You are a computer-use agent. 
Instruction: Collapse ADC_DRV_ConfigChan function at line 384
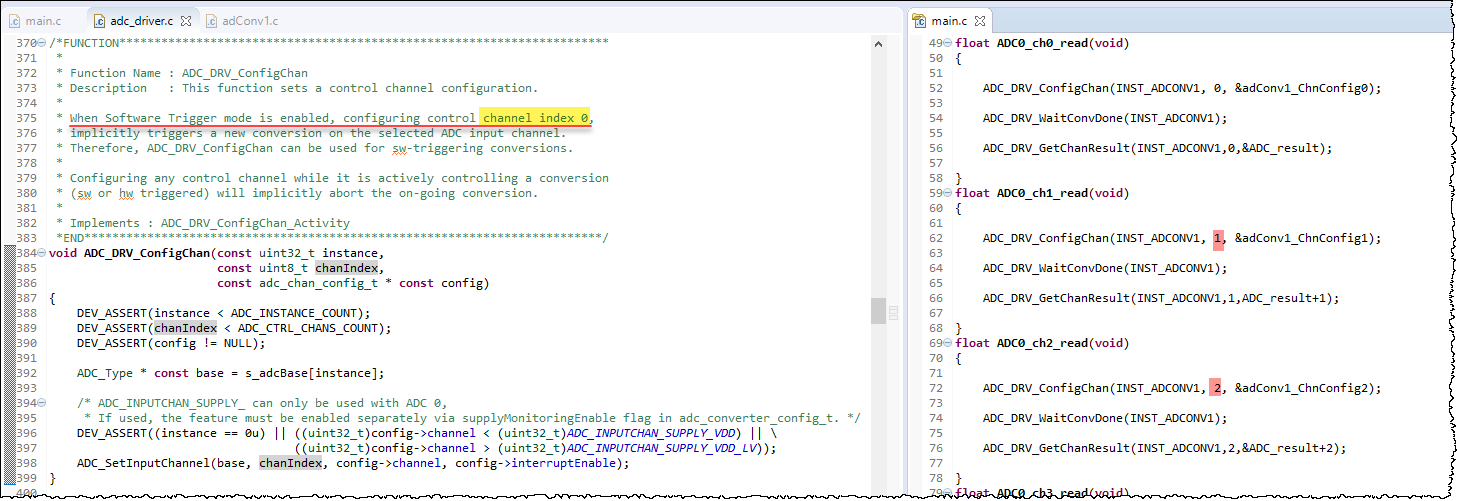pyautogui.click(x=41, y=254)
